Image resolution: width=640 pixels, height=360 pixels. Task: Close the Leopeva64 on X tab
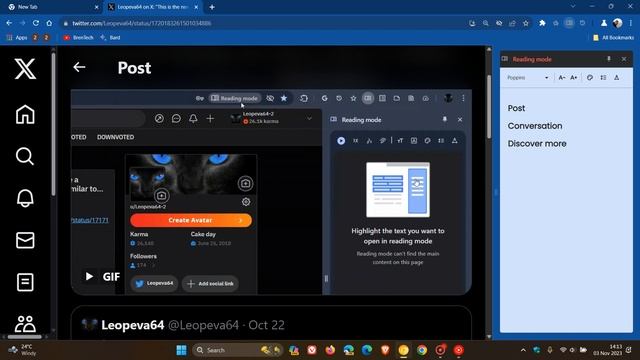point(196,7)
